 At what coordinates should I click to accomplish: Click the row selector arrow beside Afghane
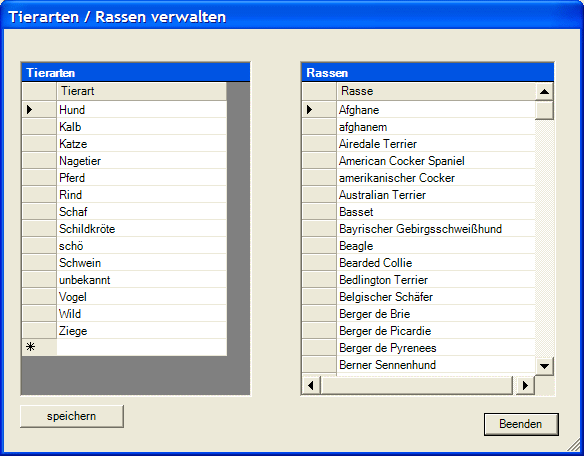[310, 110]
